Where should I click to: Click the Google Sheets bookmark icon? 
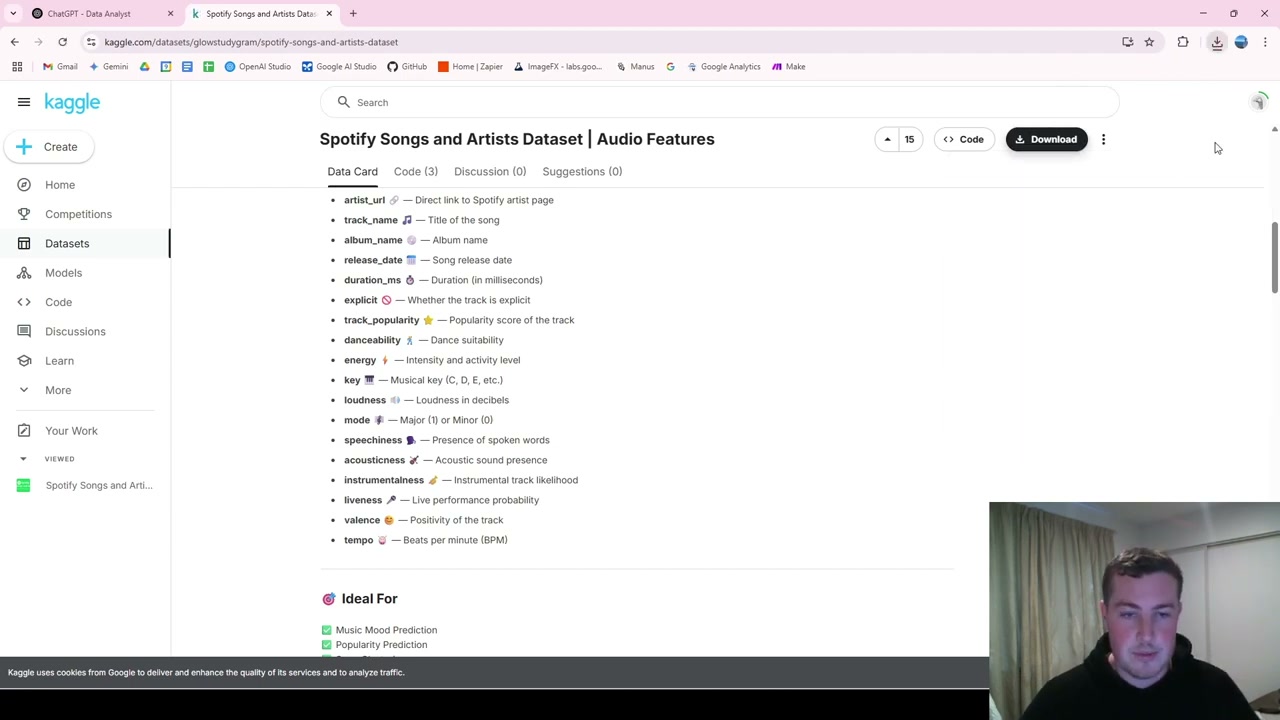(x=208, y=67)
